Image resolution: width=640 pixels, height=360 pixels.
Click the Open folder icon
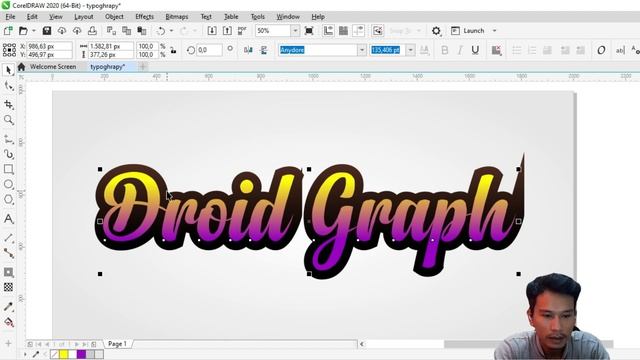click(23, 31)
